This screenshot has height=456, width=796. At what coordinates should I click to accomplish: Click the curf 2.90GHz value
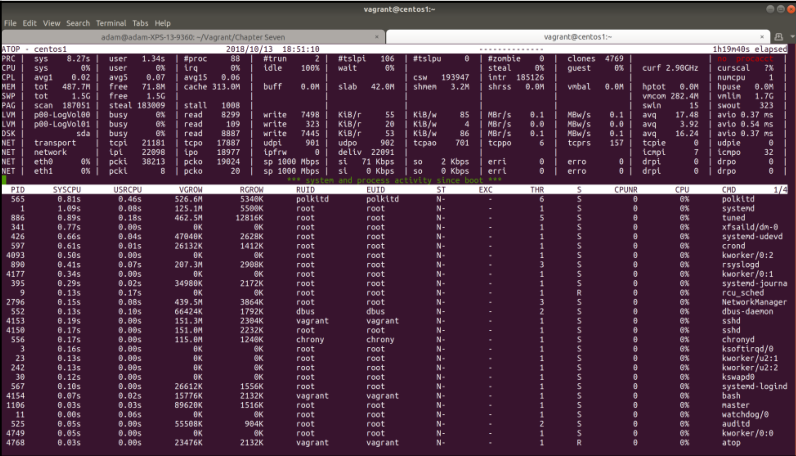pos(670,68)
